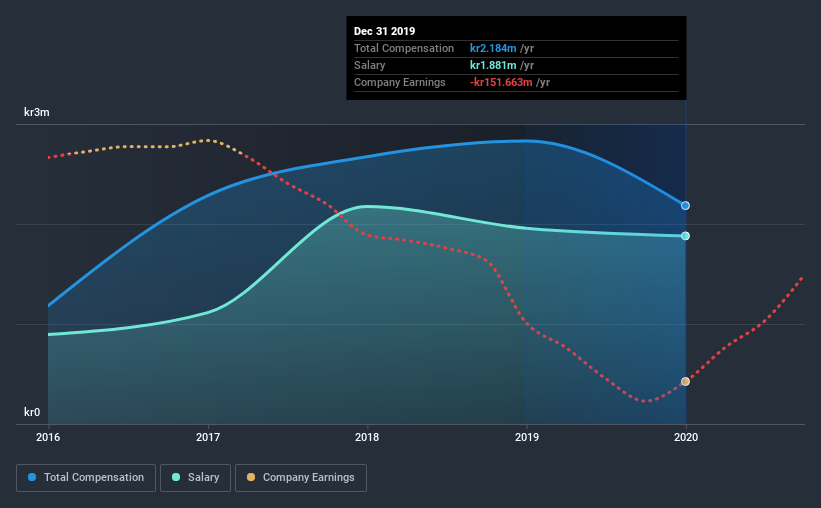Click the 2020 x-axis label

click(686, 437)
